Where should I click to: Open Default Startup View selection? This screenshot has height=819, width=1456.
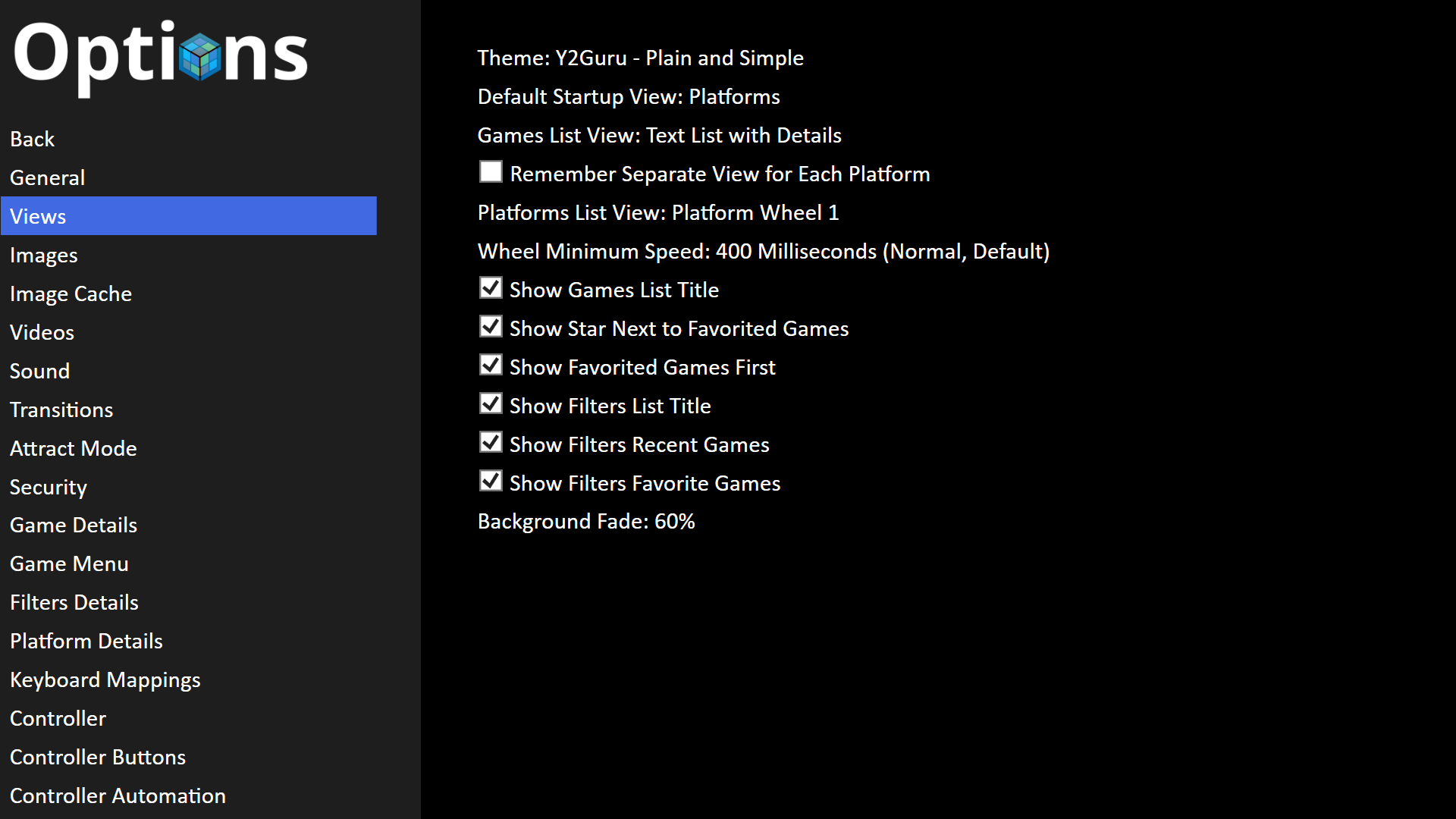coord(628,97)
